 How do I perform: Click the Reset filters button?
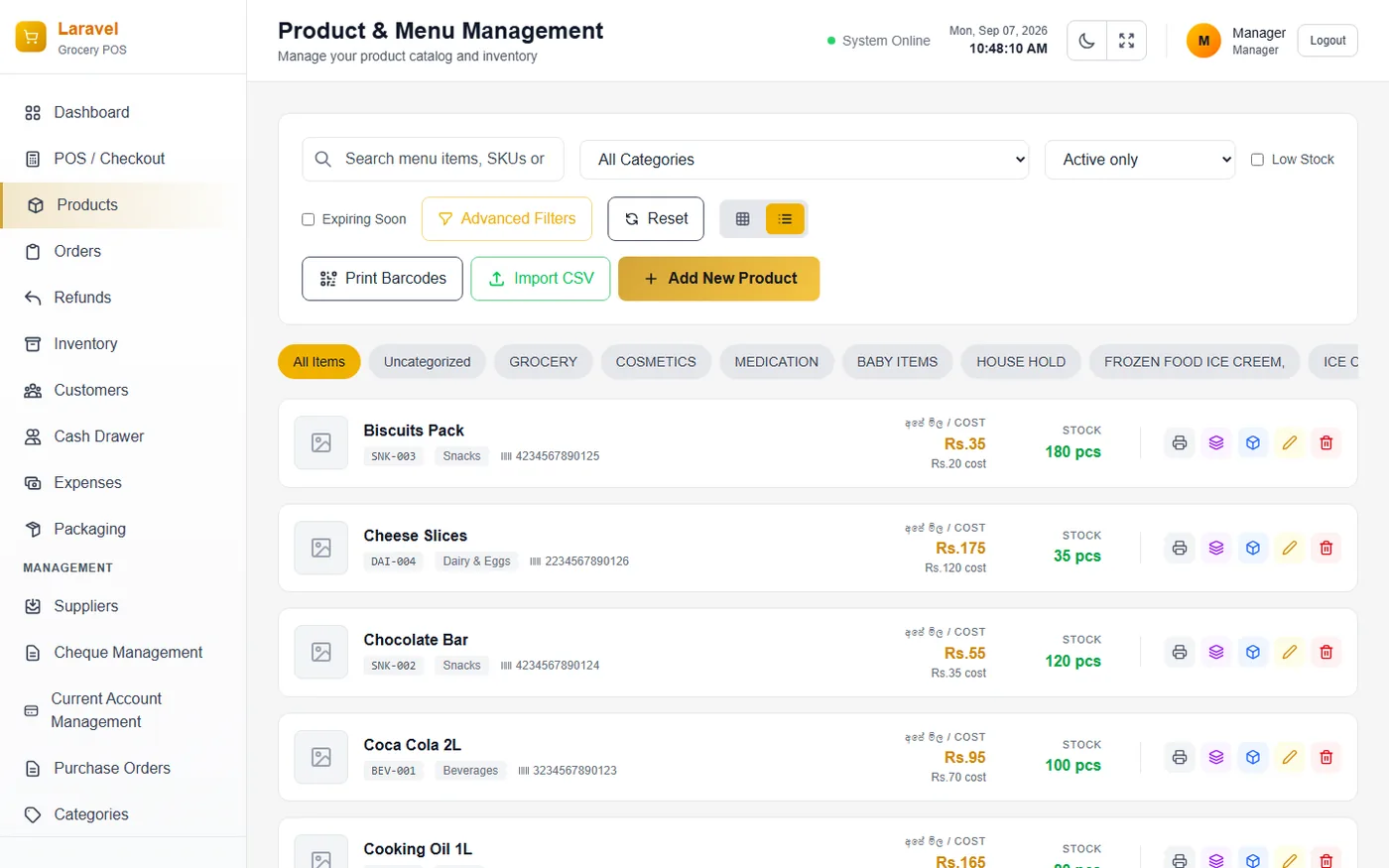(x=656, y=219)
